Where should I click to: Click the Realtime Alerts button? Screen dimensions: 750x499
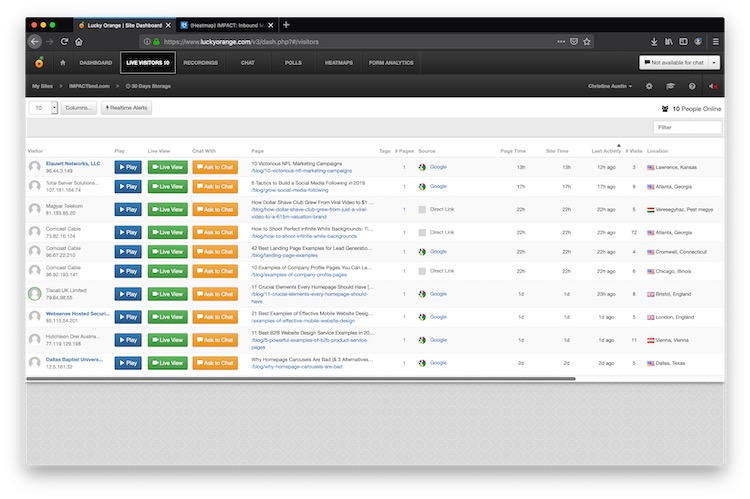126,108
